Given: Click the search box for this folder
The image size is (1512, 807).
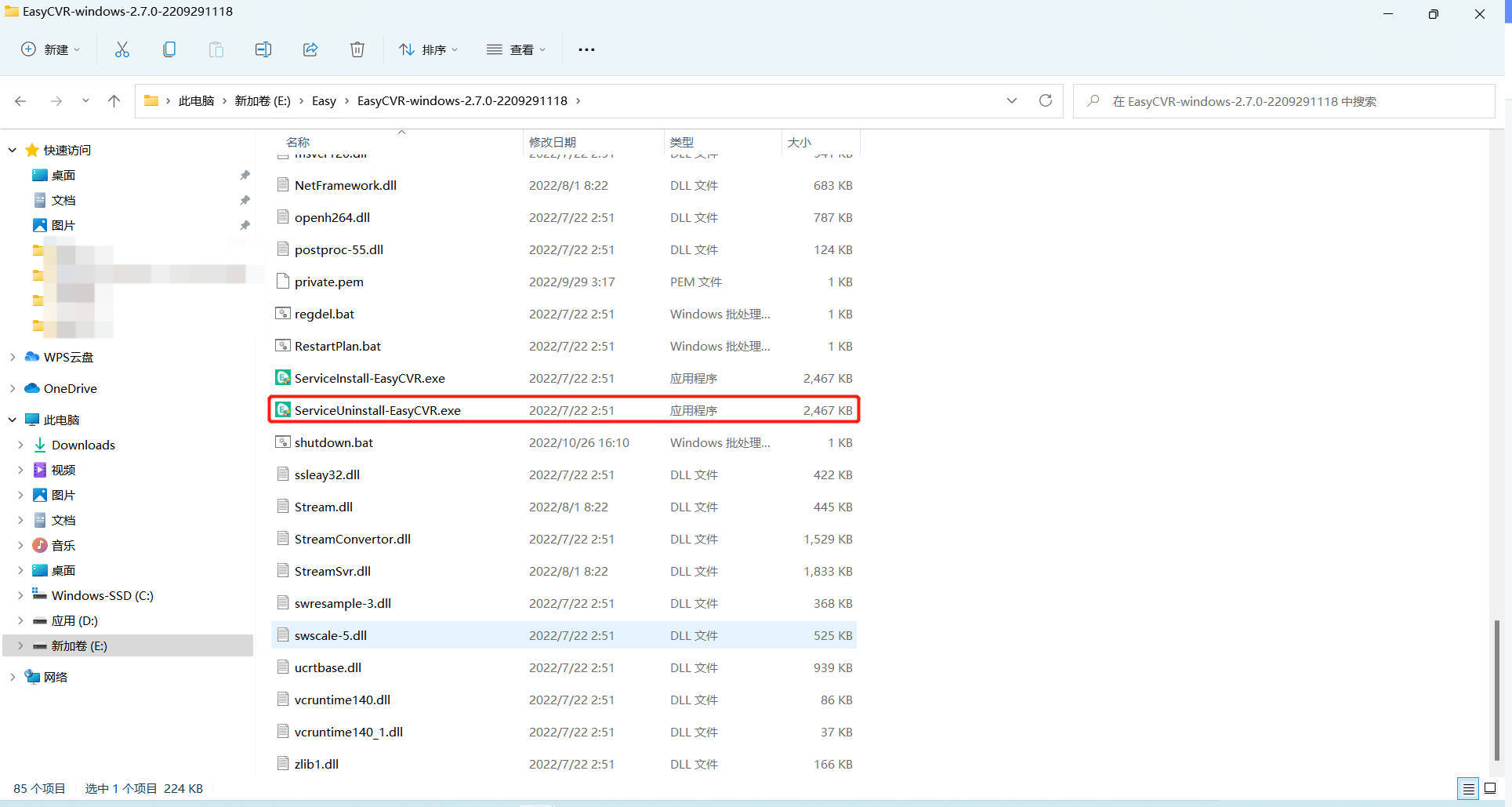Looking at the screenshot, I should pyautogui.click(x=1284, y=101).
